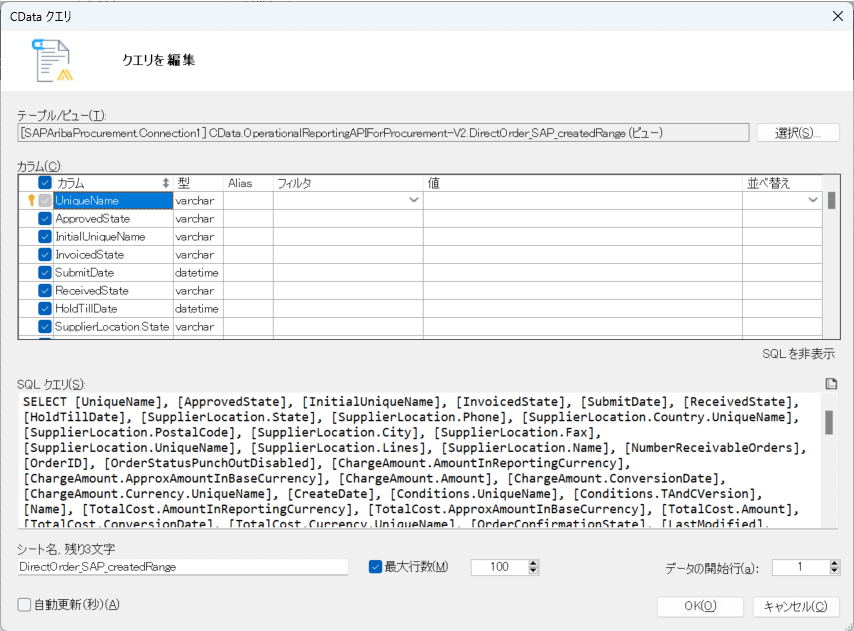Decrease the 最大行数 value with down arrow

534,571
